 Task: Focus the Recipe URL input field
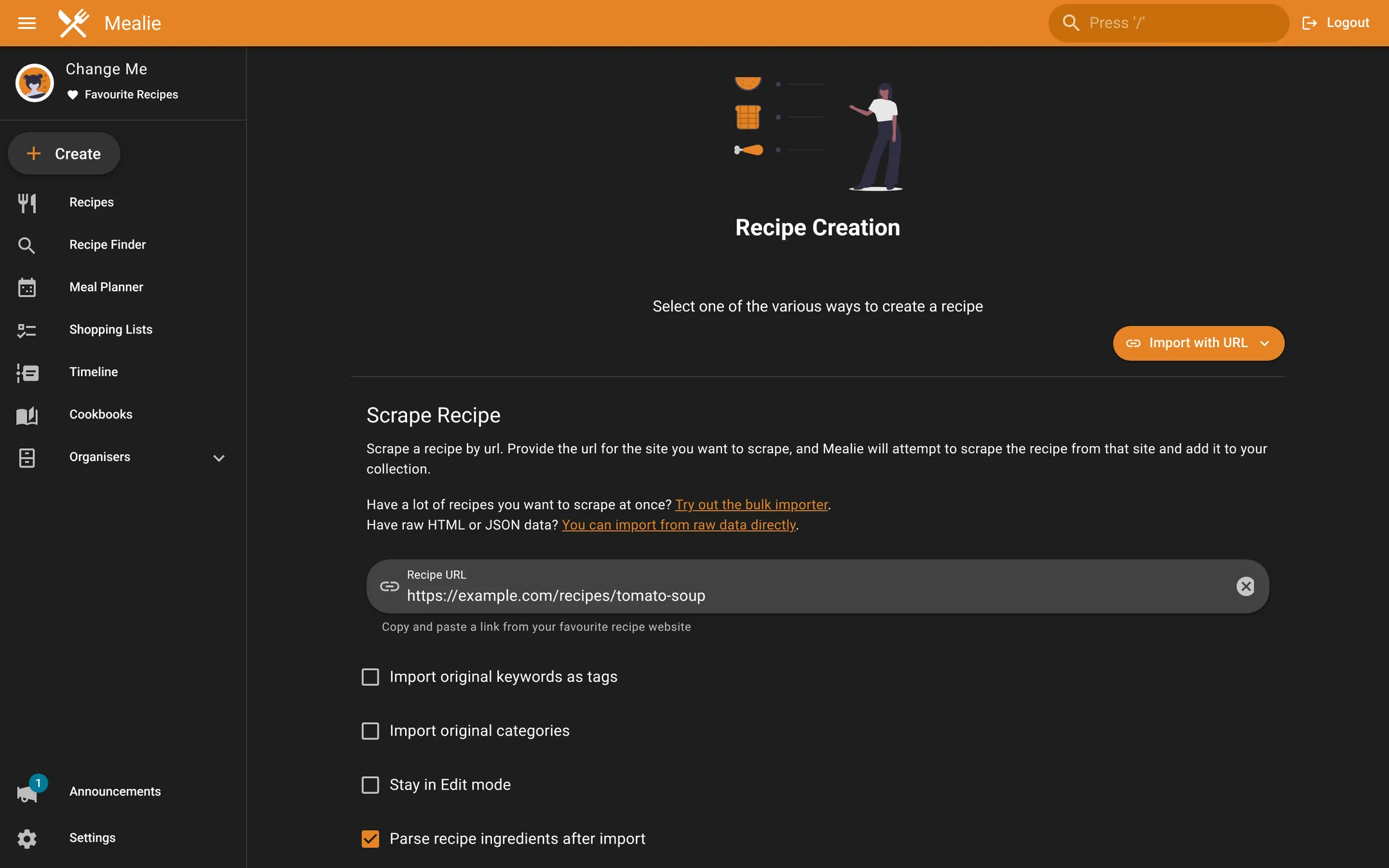pos(817,586)
